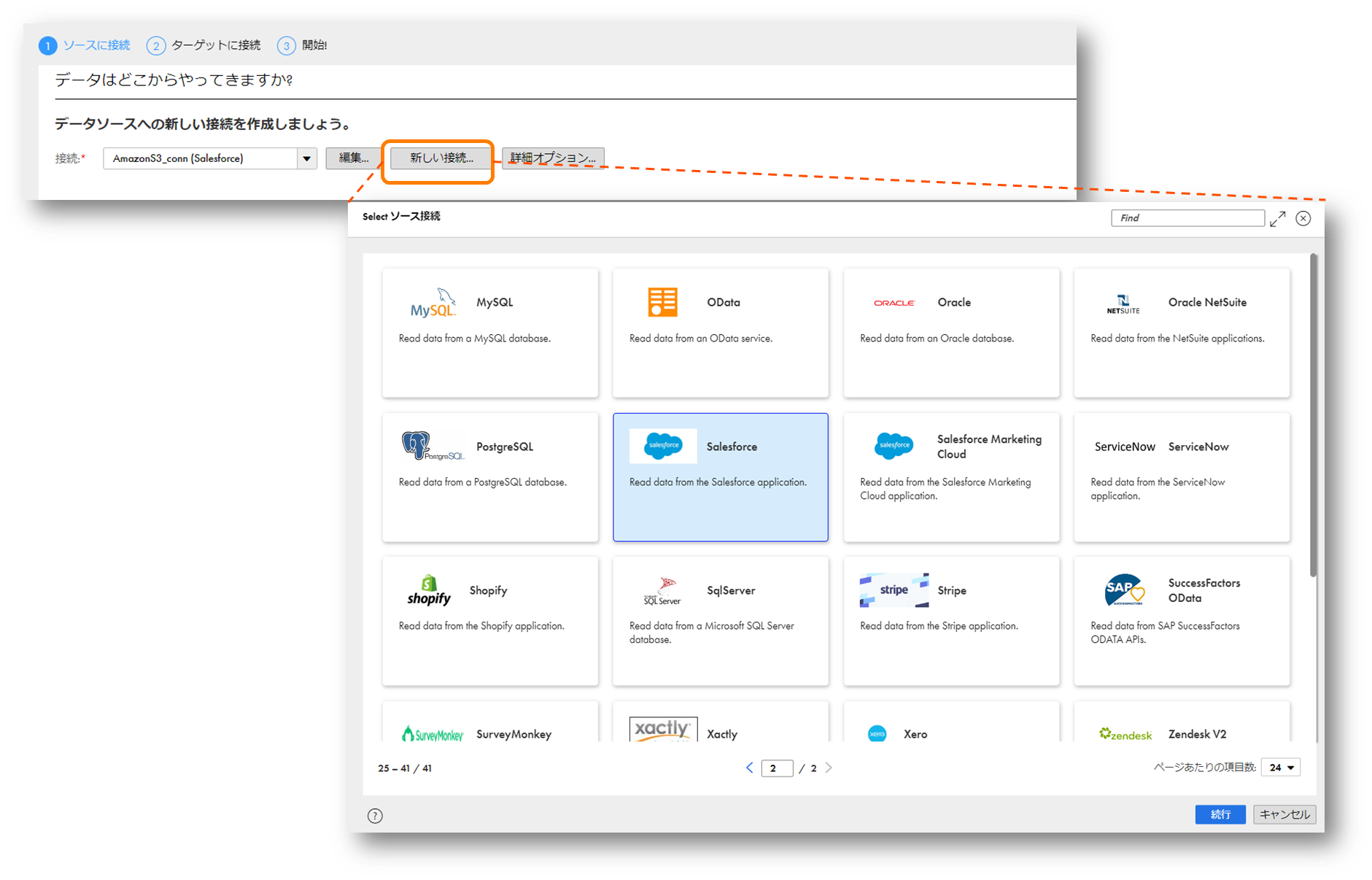Screen dimensions: 1372x880
Task: Select the Stripe logo
Action: click(x=894, y=590)
